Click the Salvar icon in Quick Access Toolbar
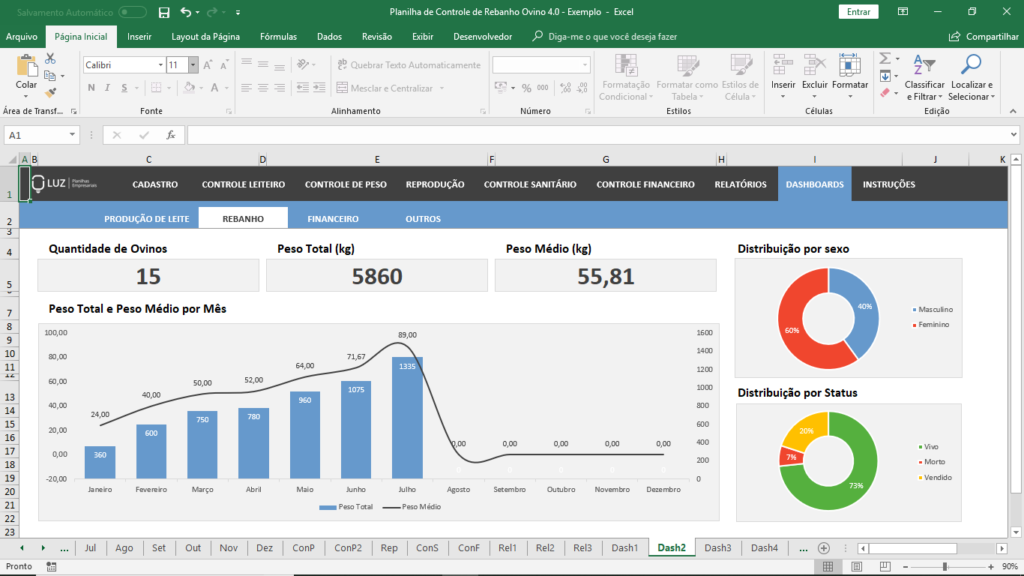1024x576 pixels. pyautogui.click(x=162, y=12)
